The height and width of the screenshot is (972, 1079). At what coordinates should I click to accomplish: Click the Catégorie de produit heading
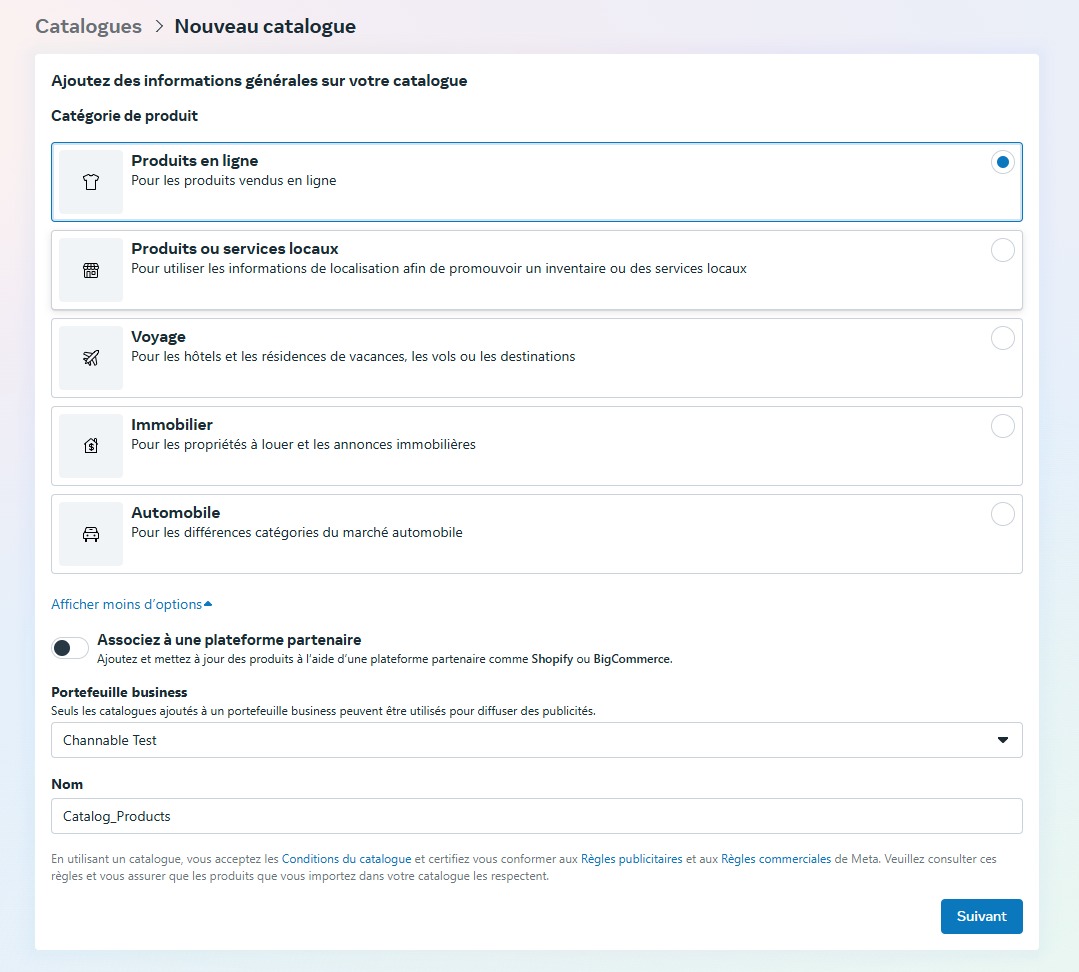[x=125, y=116]
